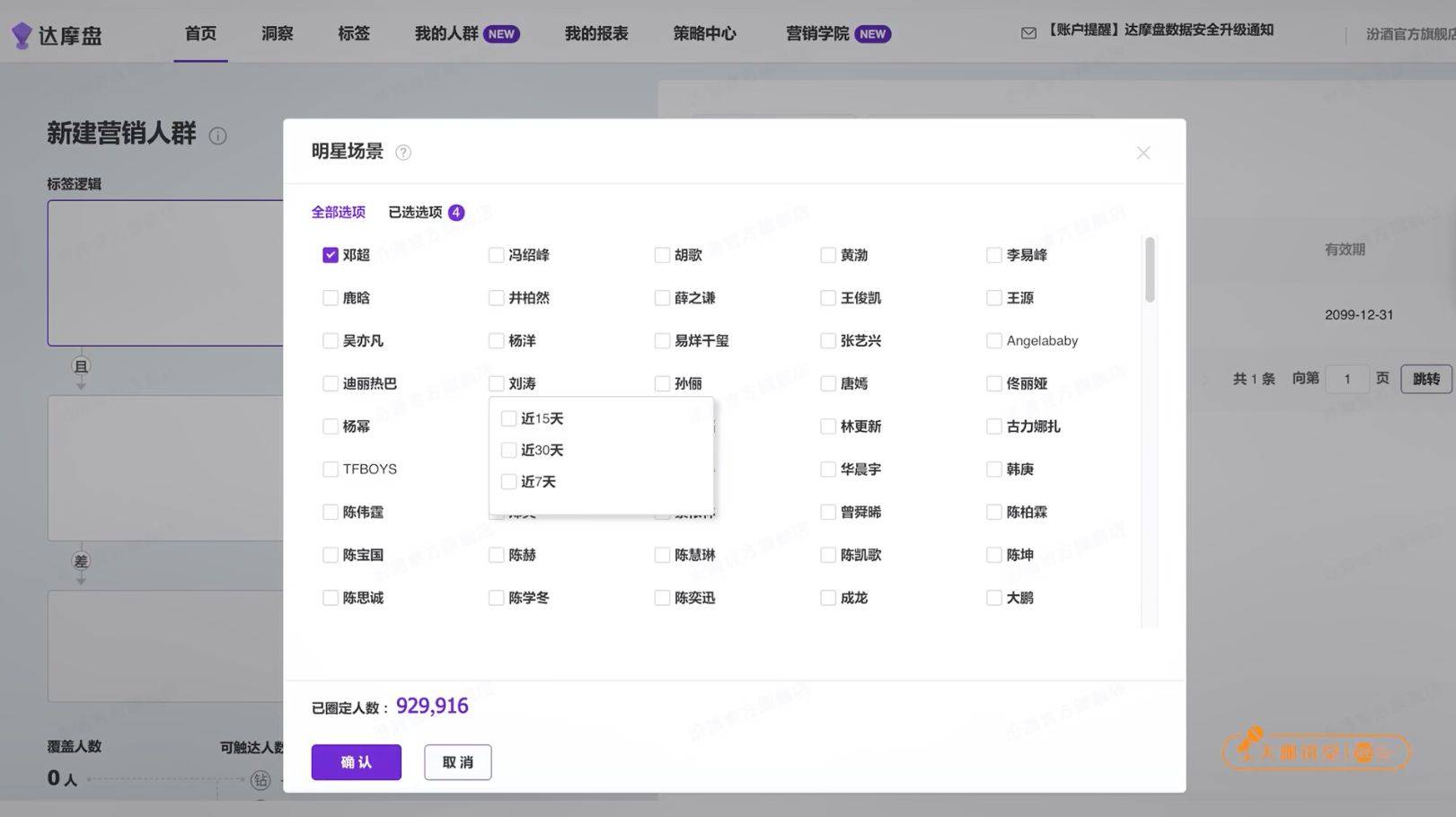Uncheck the 邓超 checkbox

coord(331,255)
